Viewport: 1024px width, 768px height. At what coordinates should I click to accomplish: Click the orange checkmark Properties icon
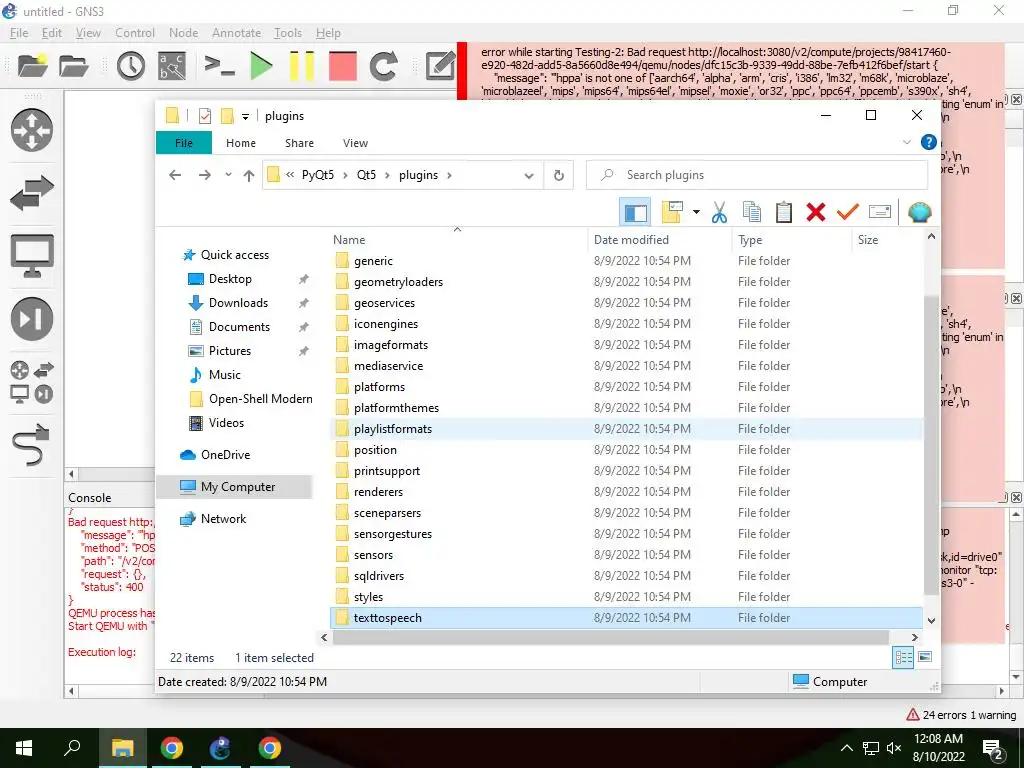tap(848, 212)
